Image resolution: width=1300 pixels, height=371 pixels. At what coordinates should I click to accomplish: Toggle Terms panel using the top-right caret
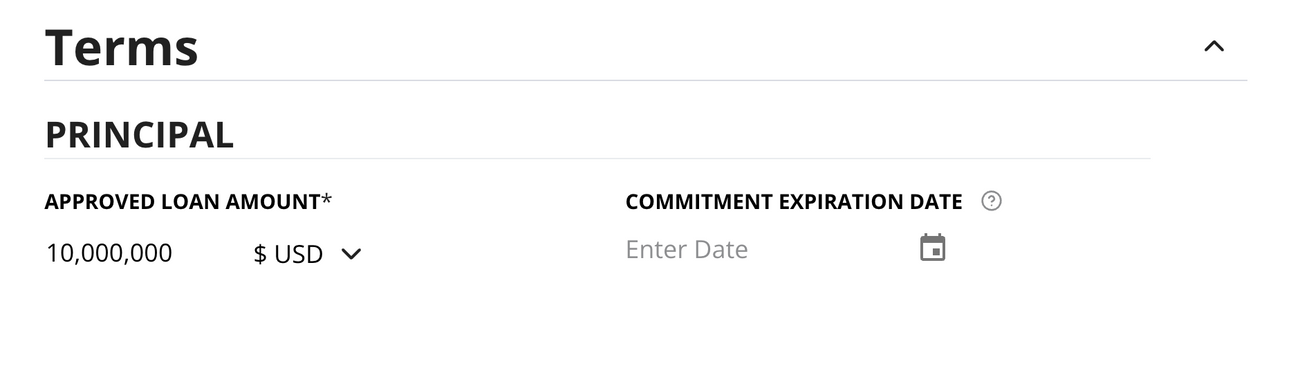[1214, 46]
